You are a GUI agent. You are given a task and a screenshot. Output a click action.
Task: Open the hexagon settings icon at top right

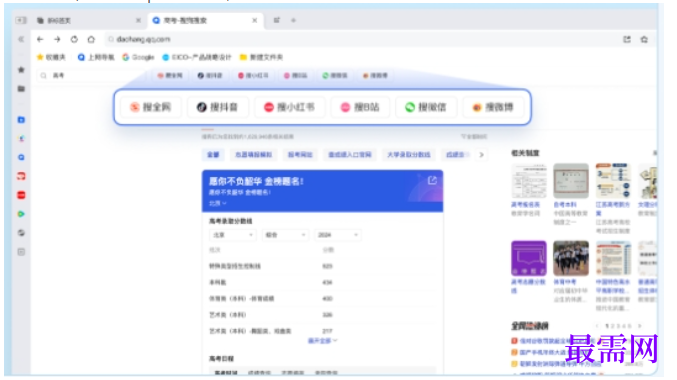[644, 39]
